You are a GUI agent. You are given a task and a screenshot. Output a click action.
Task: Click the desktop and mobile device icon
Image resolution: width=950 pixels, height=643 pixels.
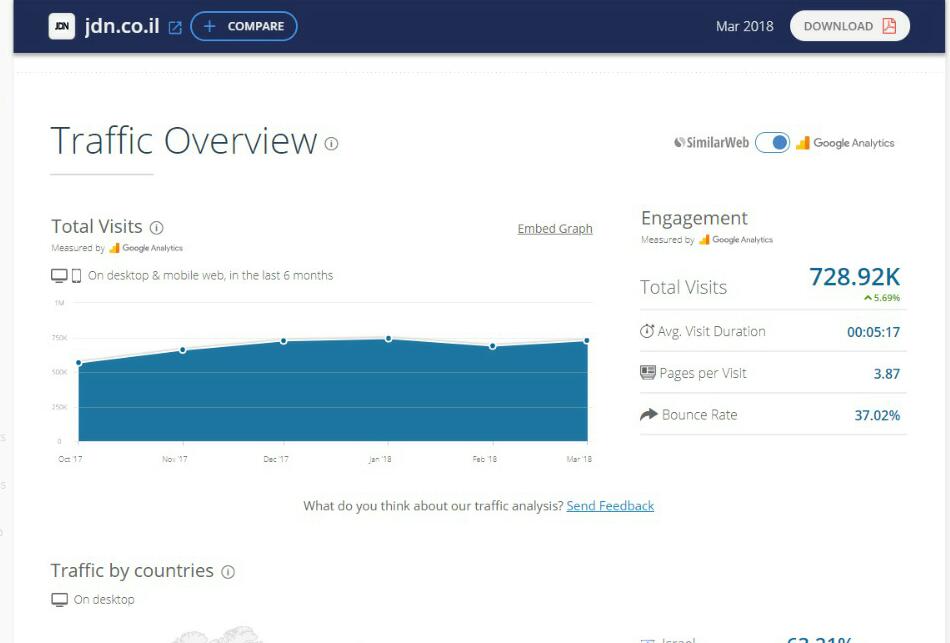[x=66, y=276]
